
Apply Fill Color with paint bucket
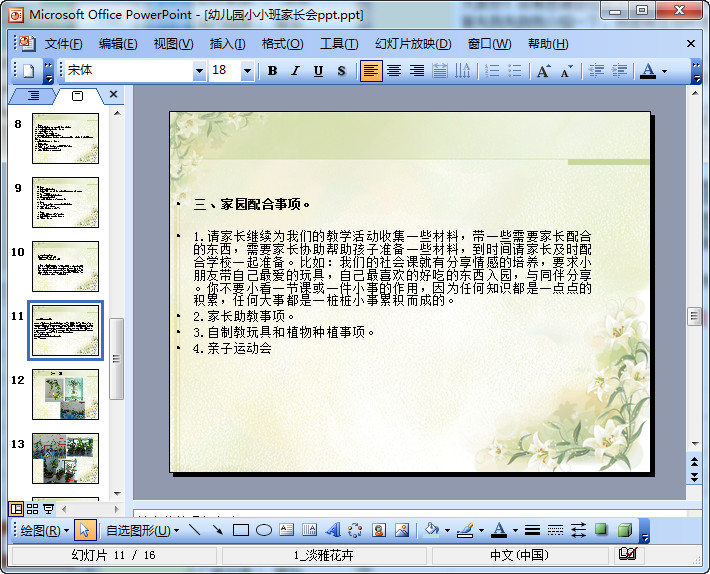pos(431,530)
